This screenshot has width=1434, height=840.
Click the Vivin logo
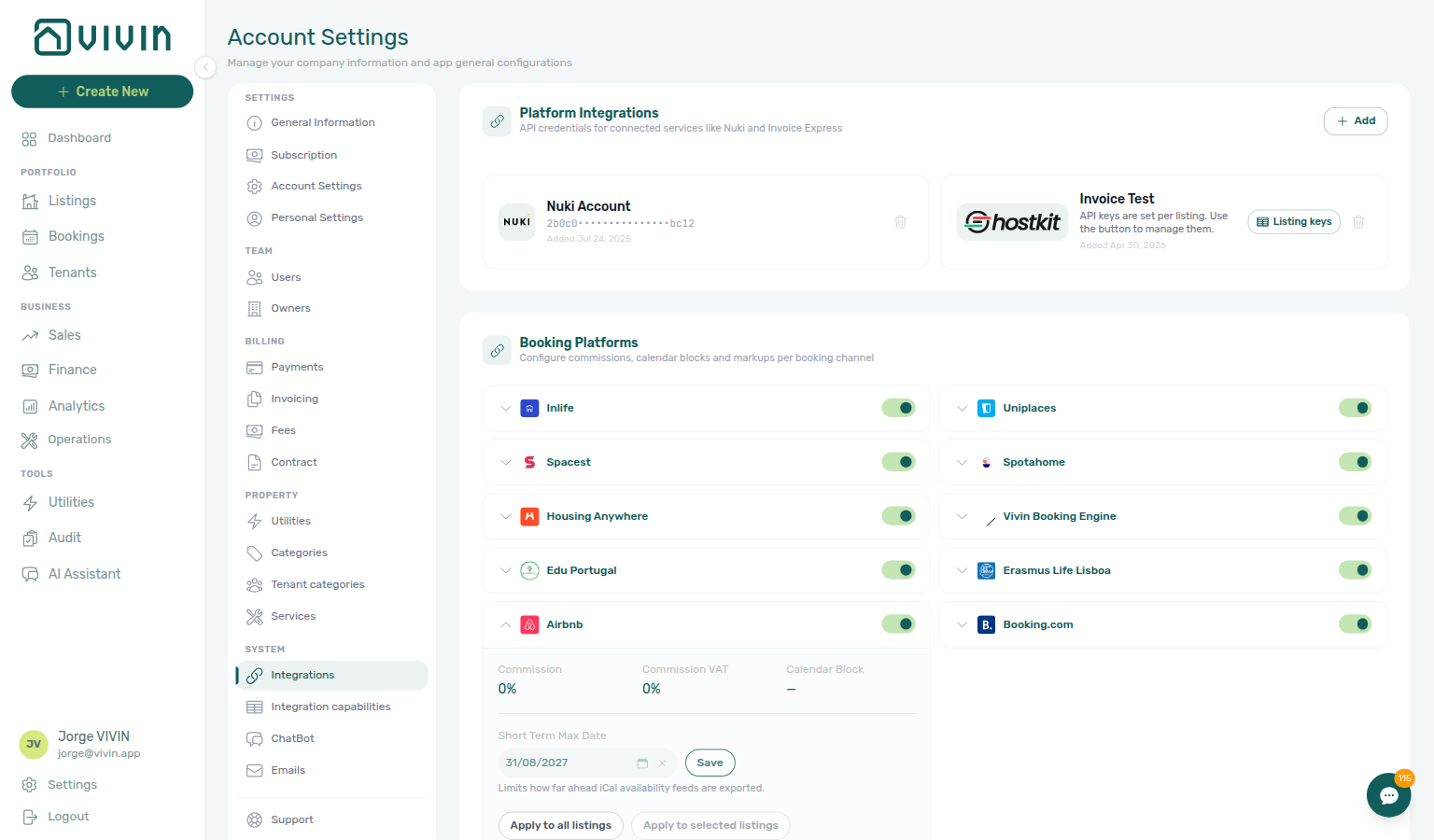point(103,37)
